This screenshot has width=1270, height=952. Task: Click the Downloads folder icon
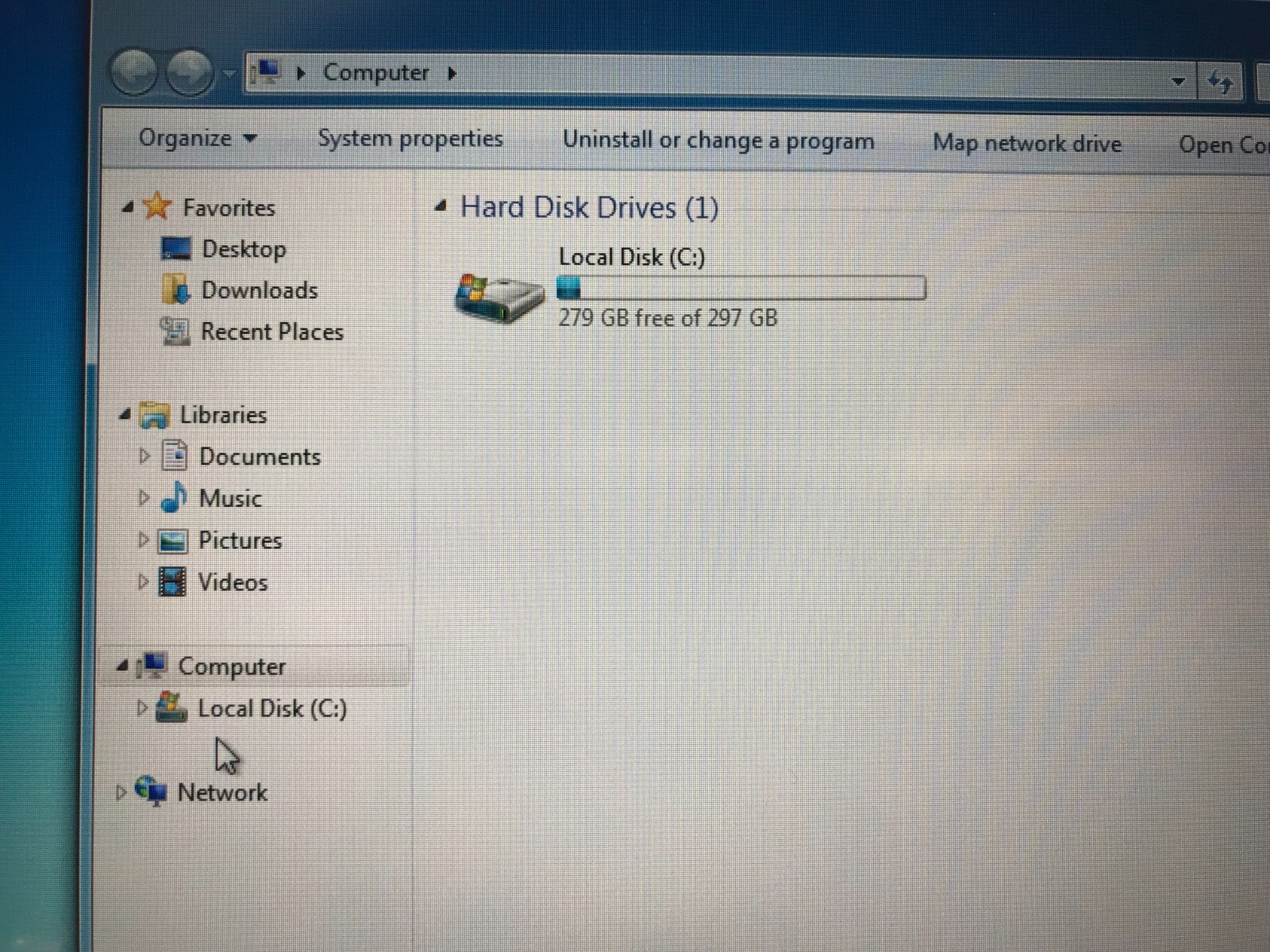click(x=175, y=290)
